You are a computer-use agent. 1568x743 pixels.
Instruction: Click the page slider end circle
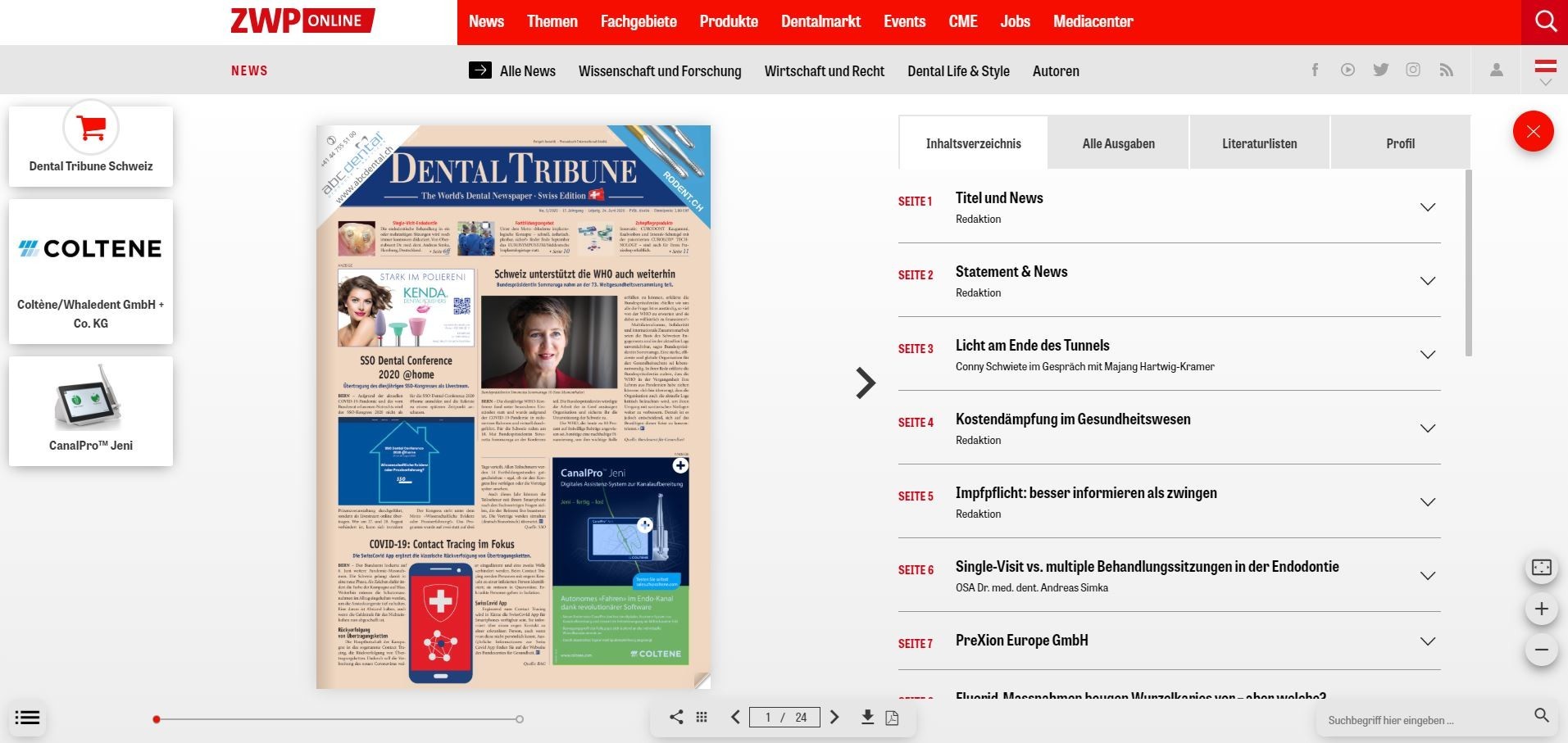[x=520, y=719]
